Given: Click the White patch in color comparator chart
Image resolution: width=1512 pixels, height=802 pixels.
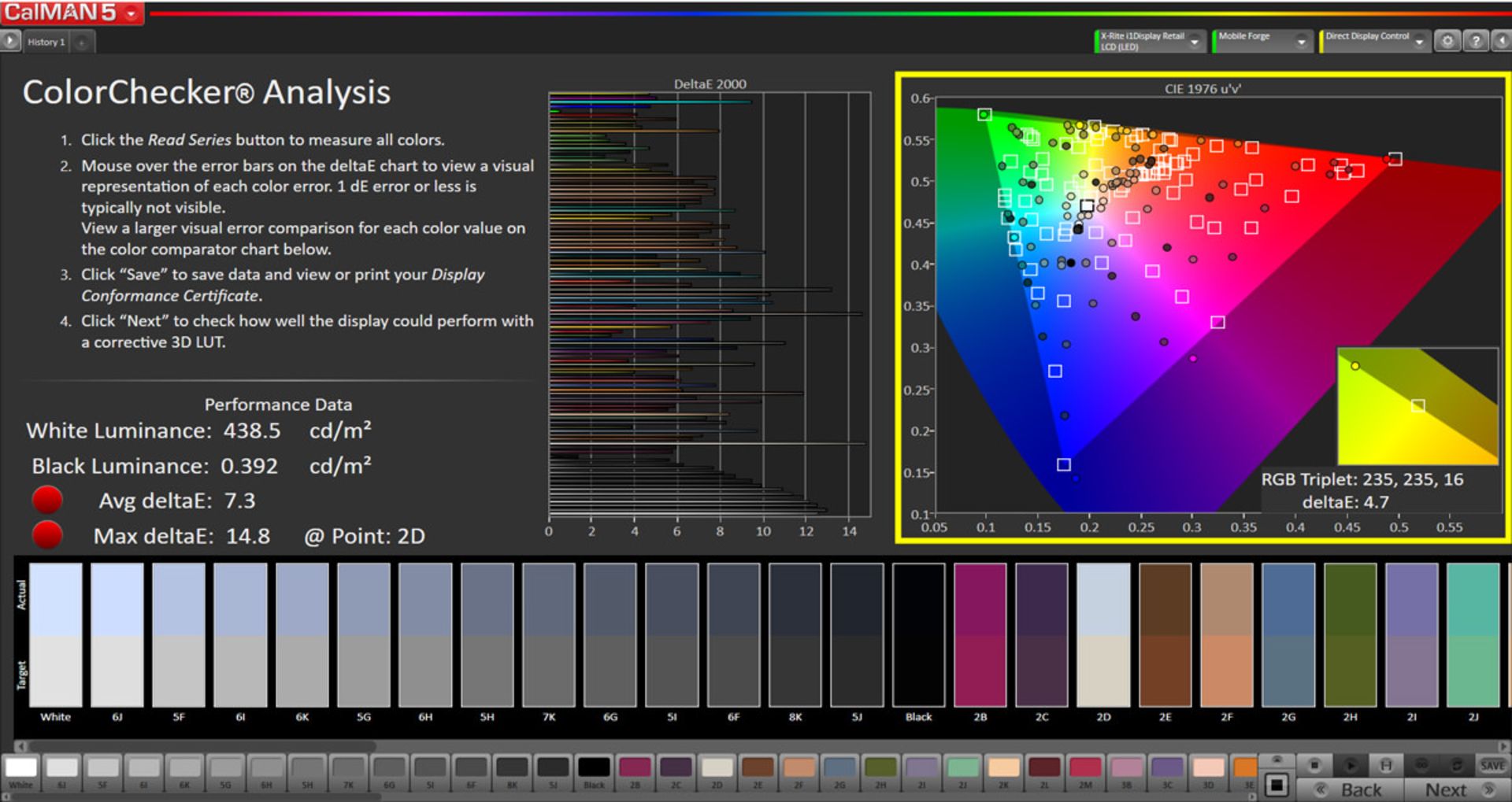Looking at the screenshot, I should click(55, 635).
